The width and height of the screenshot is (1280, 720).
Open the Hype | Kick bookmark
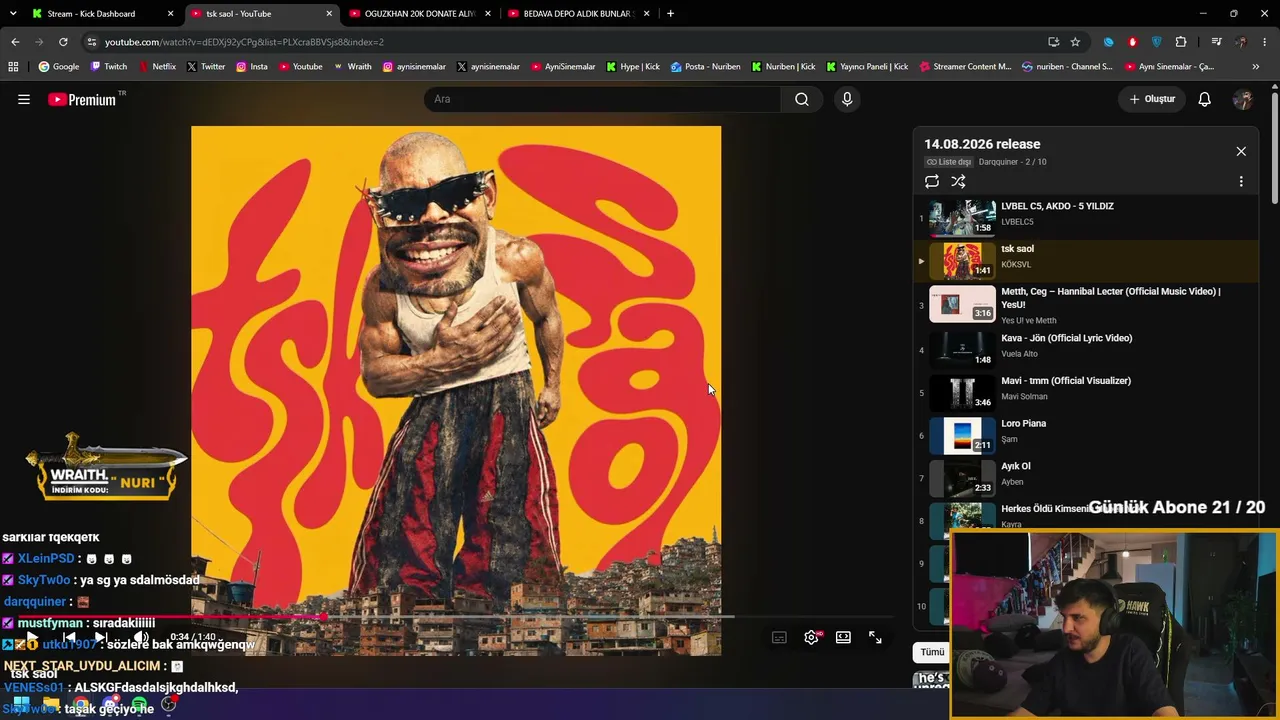coord(633,67)
